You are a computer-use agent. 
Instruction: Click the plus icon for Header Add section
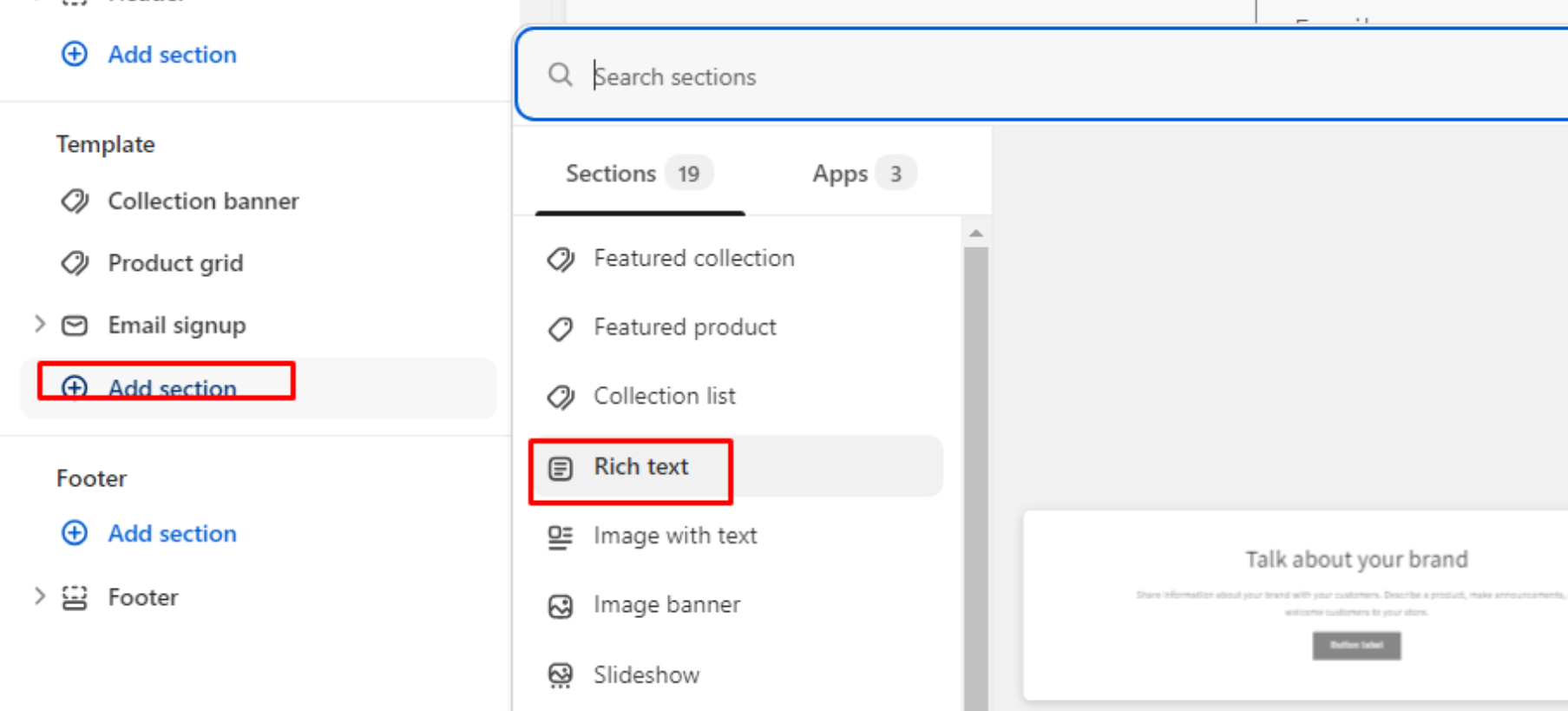click(x=75, y=54)
